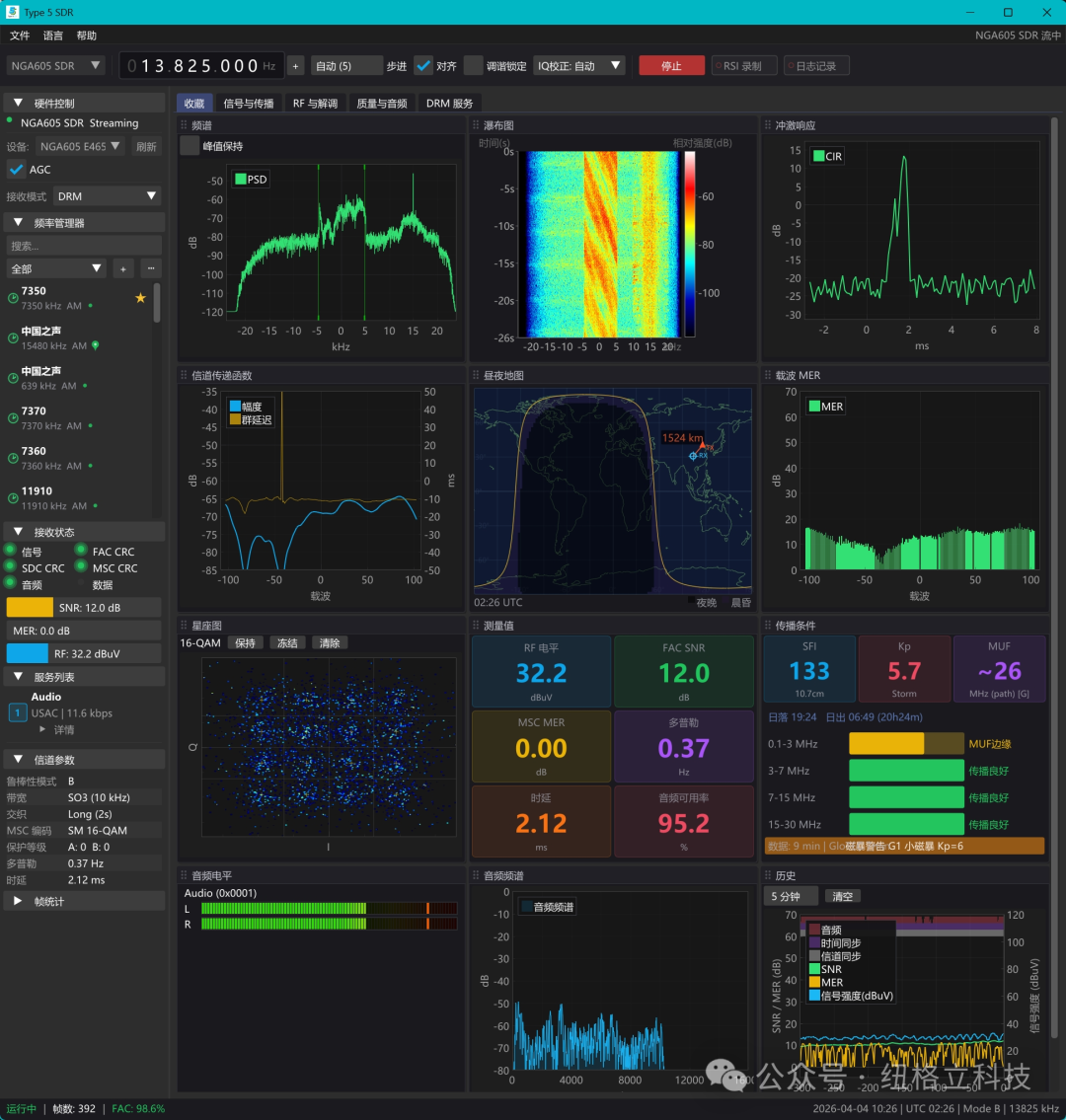Switch to the 信号与传播 tab

(x=248, y=103)
